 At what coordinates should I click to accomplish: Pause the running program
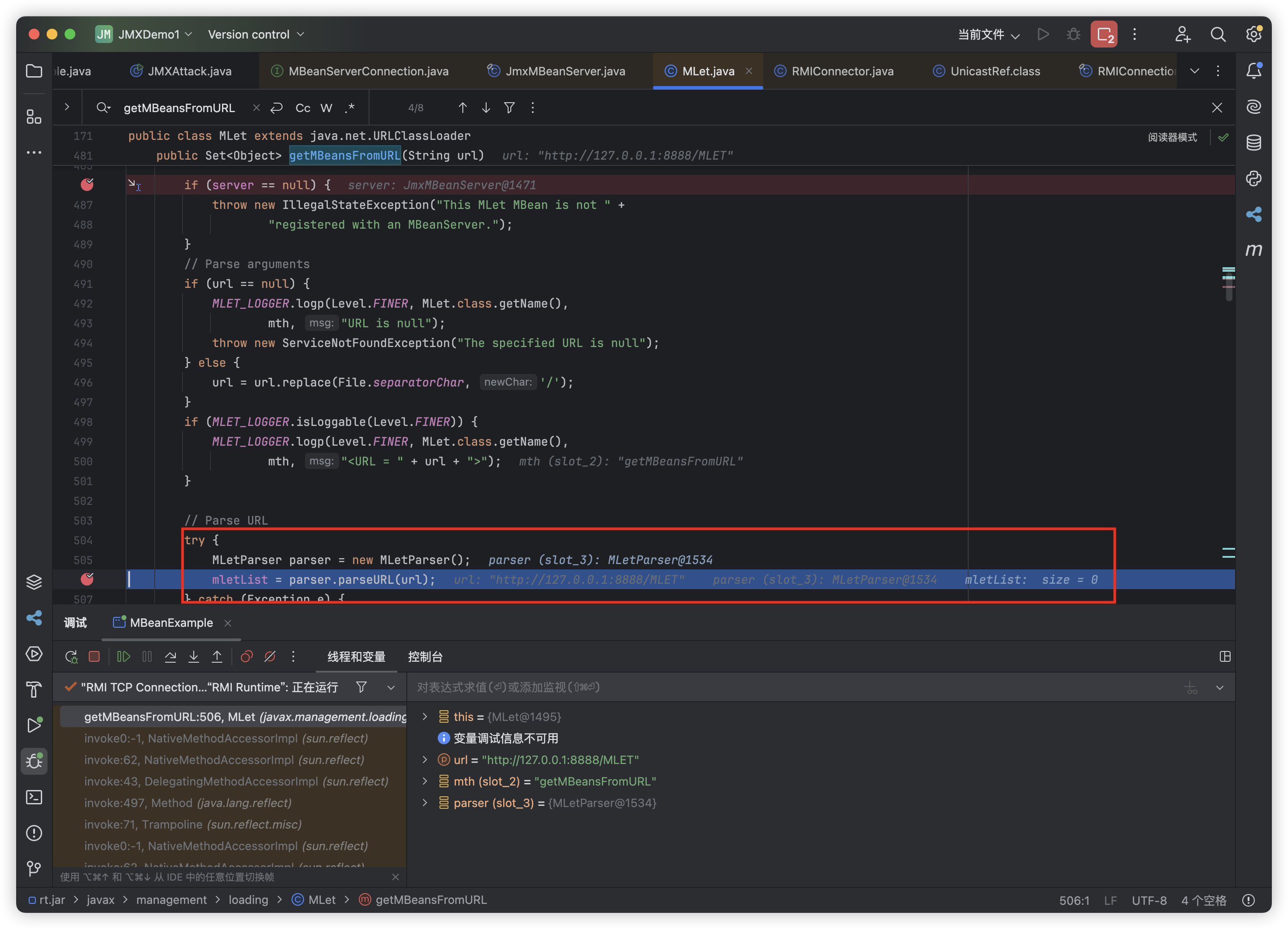pyautogui.click(x=147, y=657)
